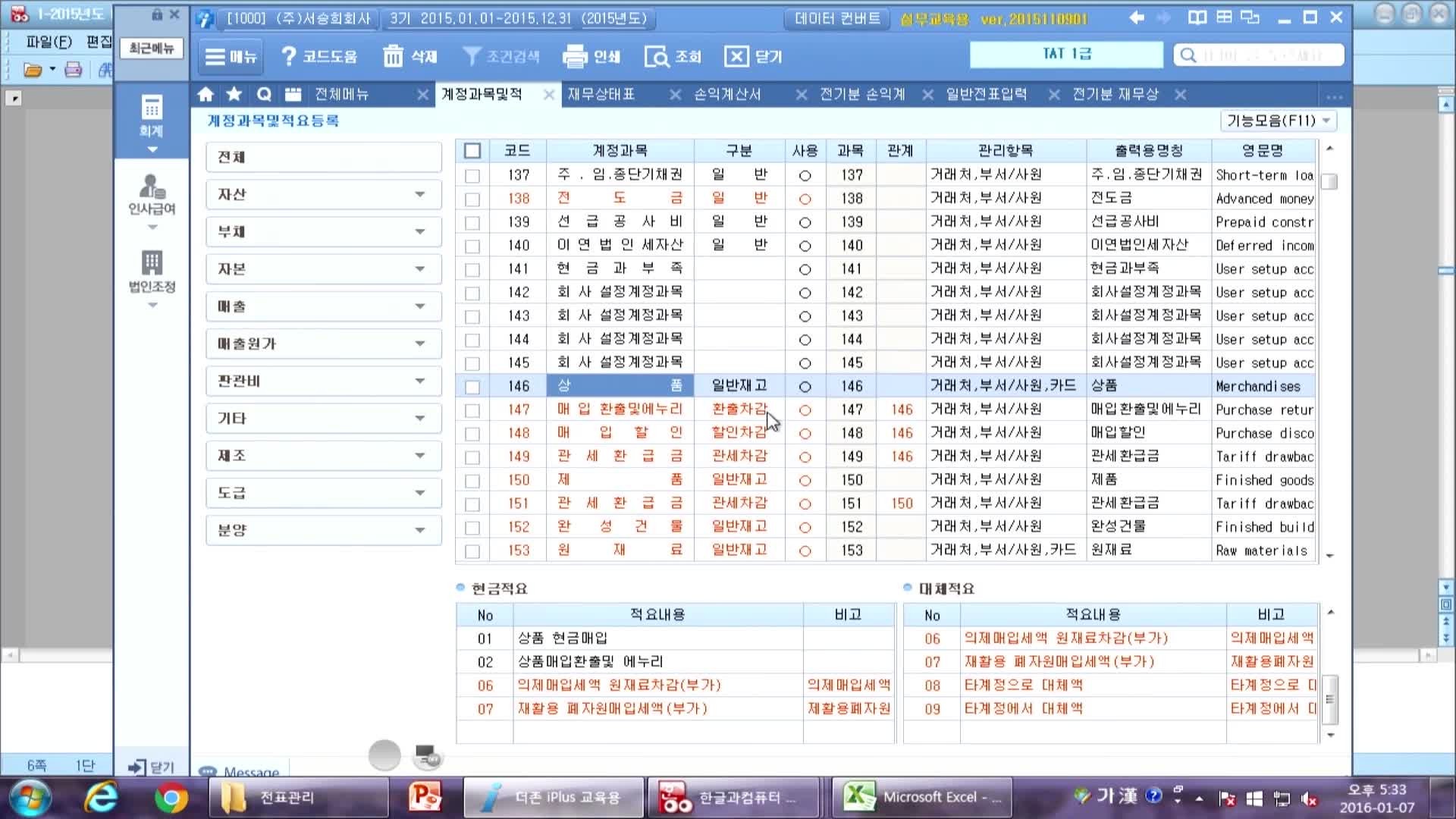Toggle the header select-all checkbox
The width and height of the screenshot is (1456, 819).
click(472, 151)
